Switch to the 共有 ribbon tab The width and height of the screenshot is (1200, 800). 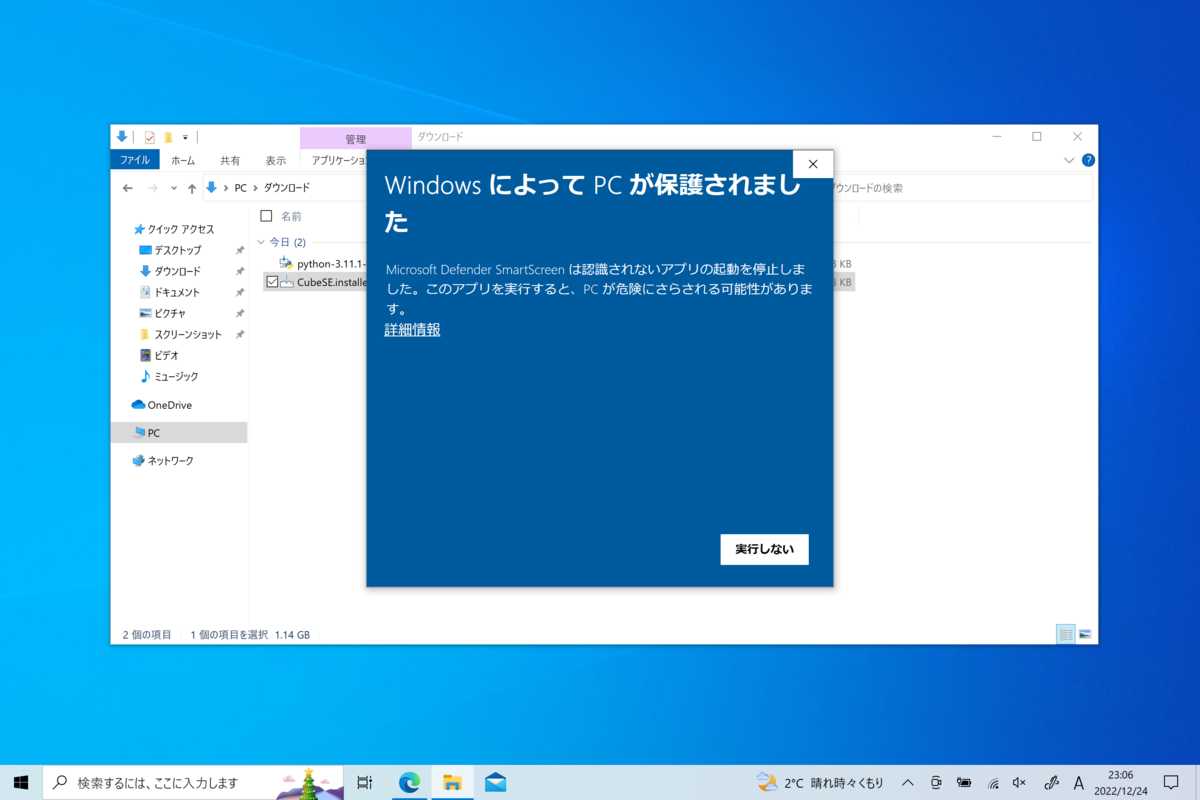[x=230, y=160]
